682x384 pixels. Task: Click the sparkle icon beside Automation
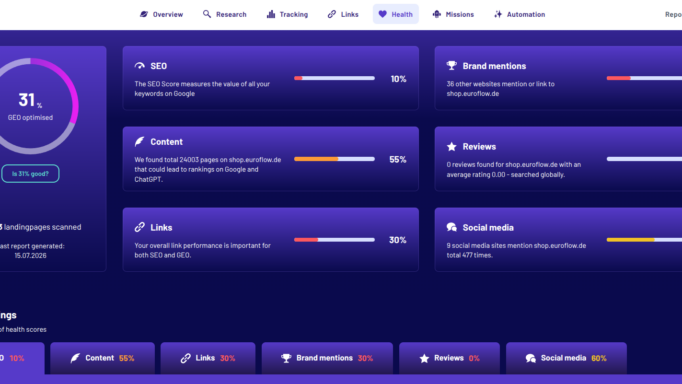(498, 14)
